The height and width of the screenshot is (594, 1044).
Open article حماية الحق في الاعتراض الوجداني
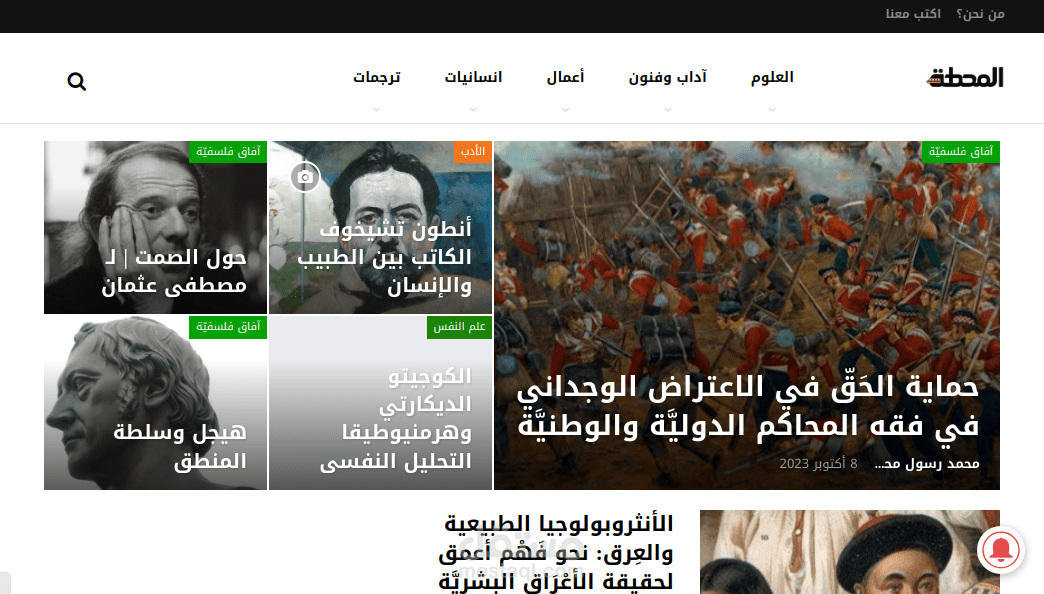(748, 406)
